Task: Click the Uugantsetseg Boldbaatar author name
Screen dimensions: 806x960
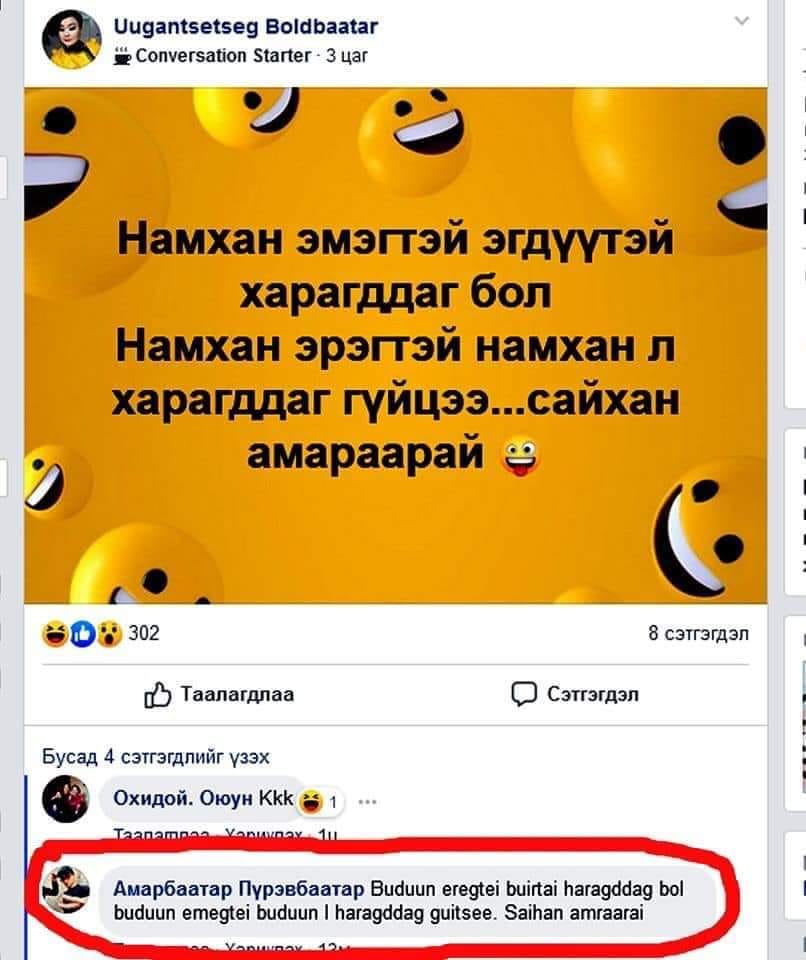Action: coord(246,26)
